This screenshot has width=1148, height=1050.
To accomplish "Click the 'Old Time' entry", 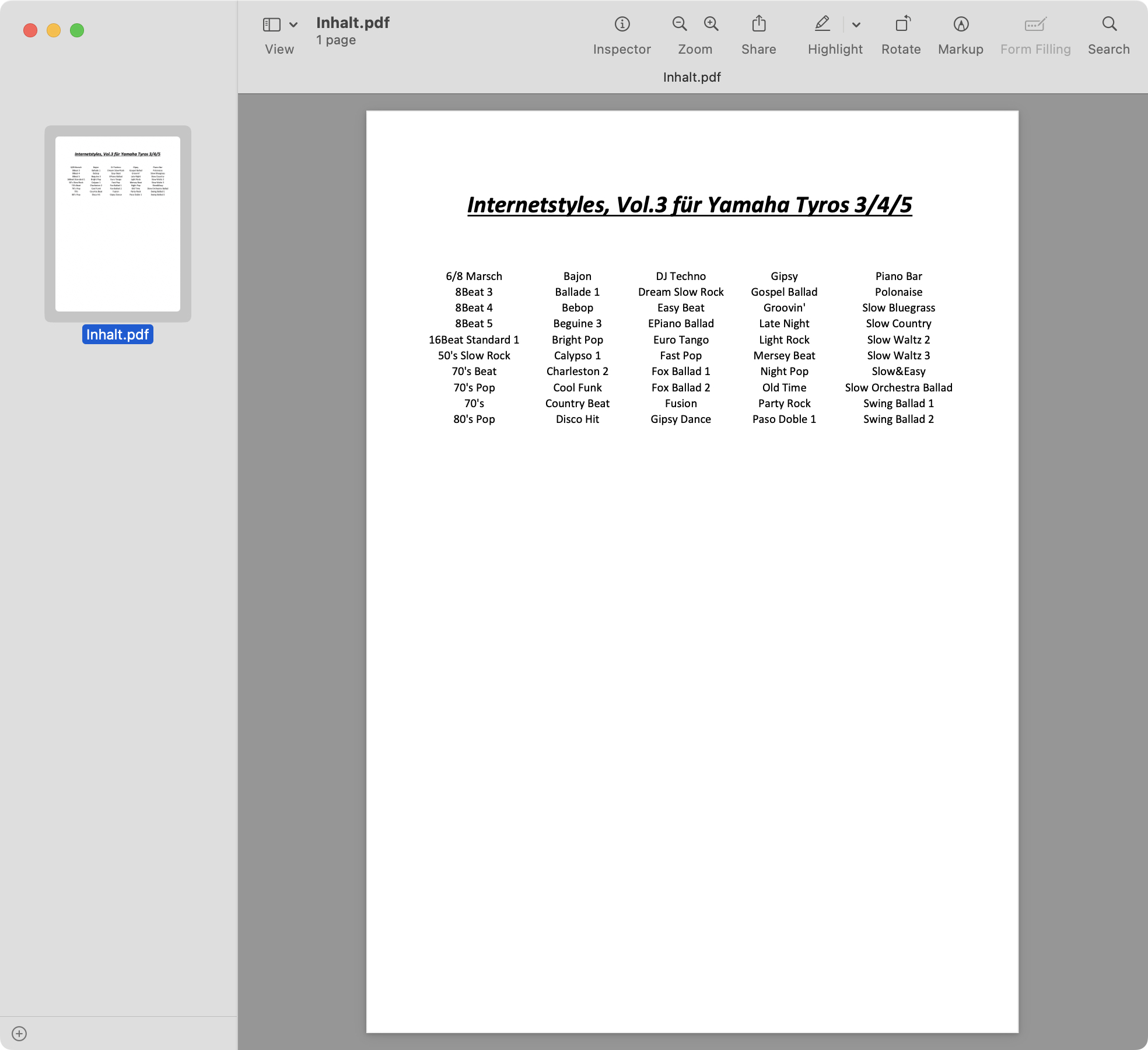I will pos(784,387).
